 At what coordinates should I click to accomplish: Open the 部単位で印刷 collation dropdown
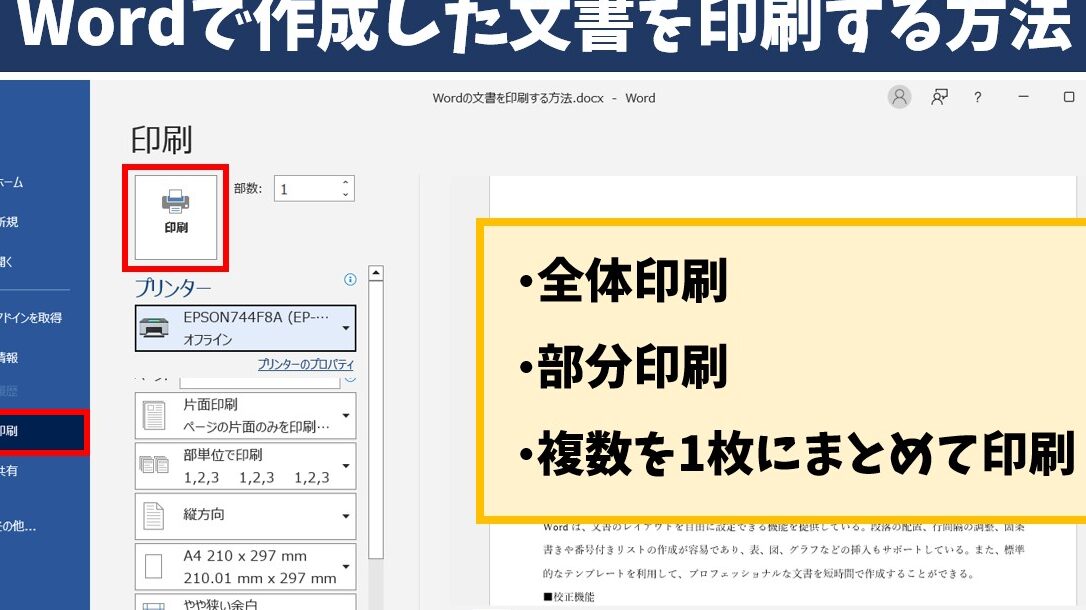click(246, 466)
